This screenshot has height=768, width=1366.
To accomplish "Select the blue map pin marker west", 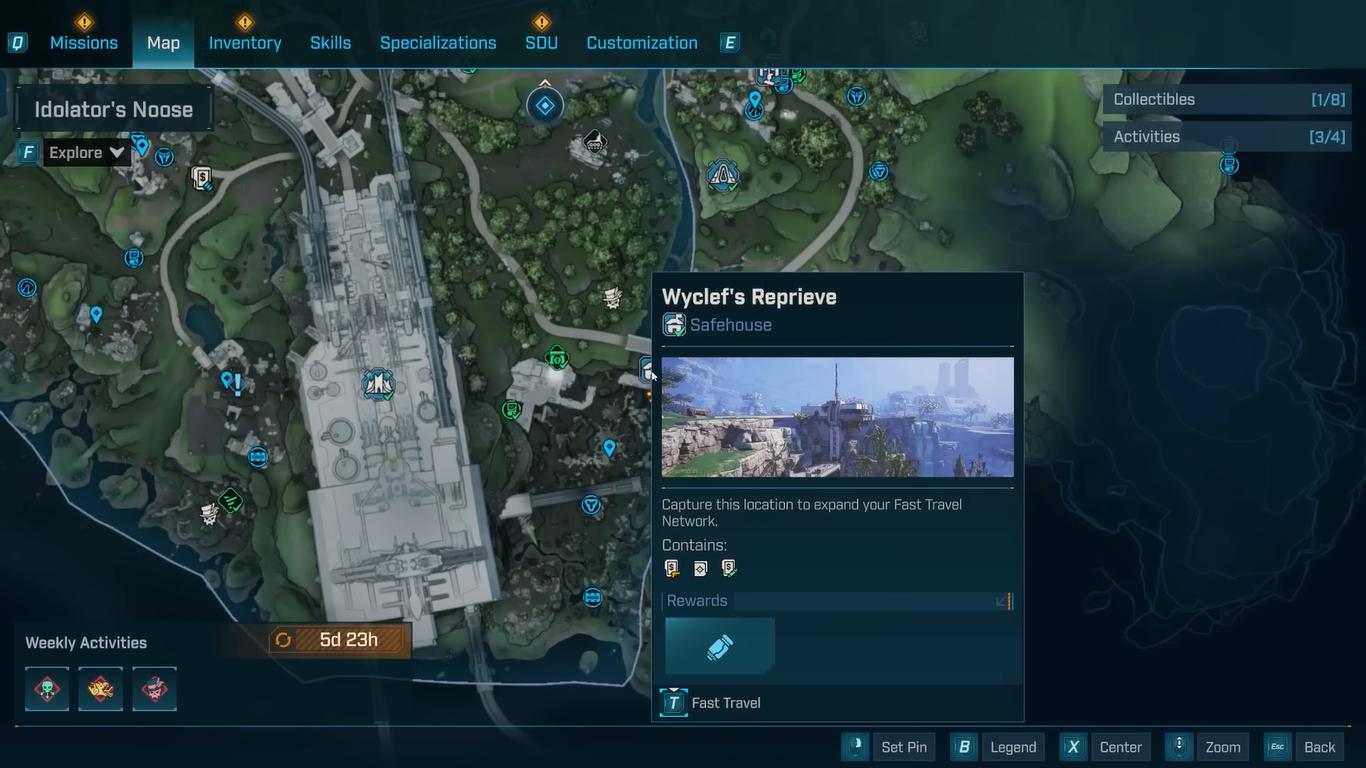I will tap(96, 315).
